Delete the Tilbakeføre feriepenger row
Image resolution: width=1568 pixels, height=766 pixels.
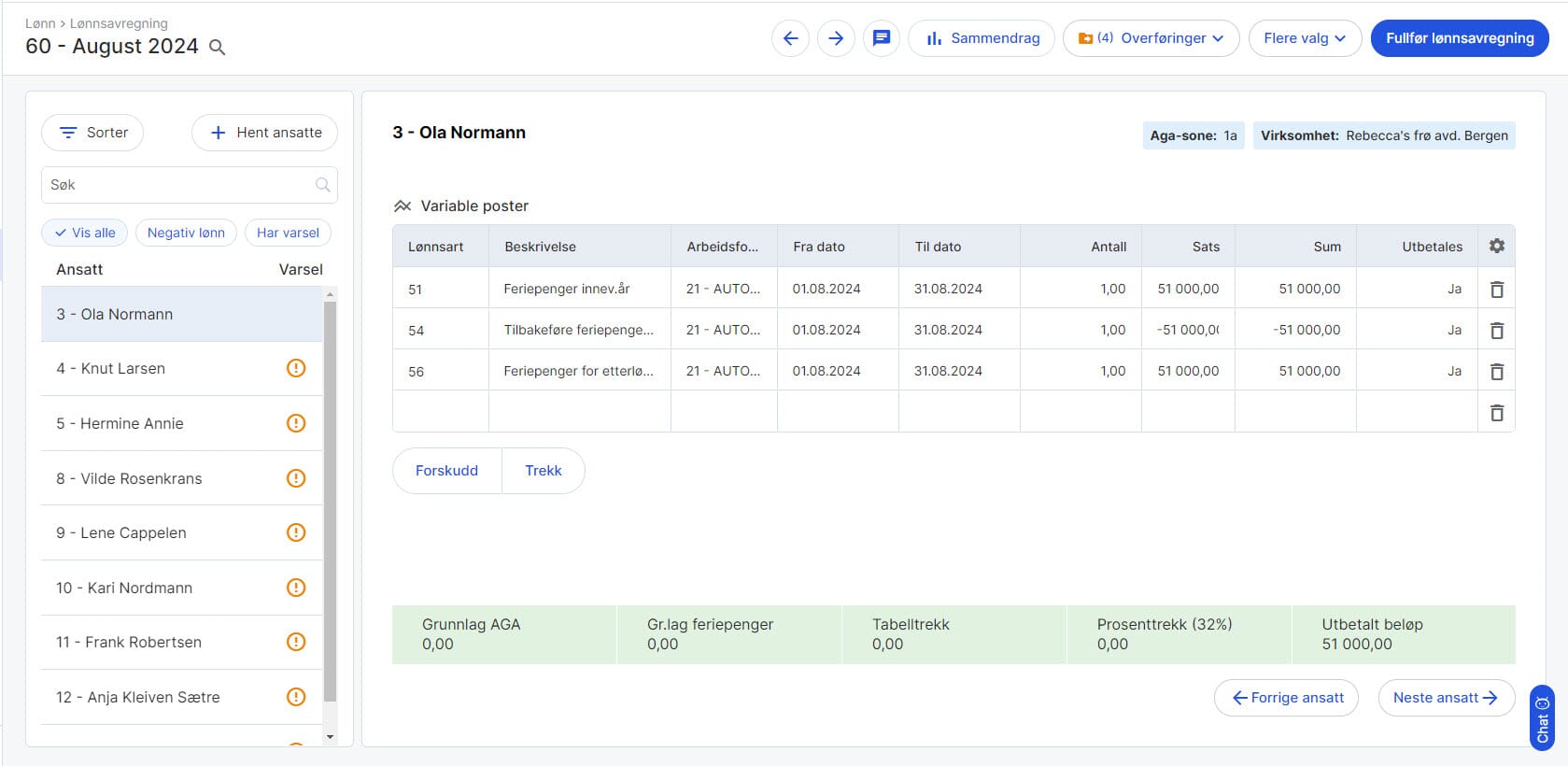coord(1496,331)
